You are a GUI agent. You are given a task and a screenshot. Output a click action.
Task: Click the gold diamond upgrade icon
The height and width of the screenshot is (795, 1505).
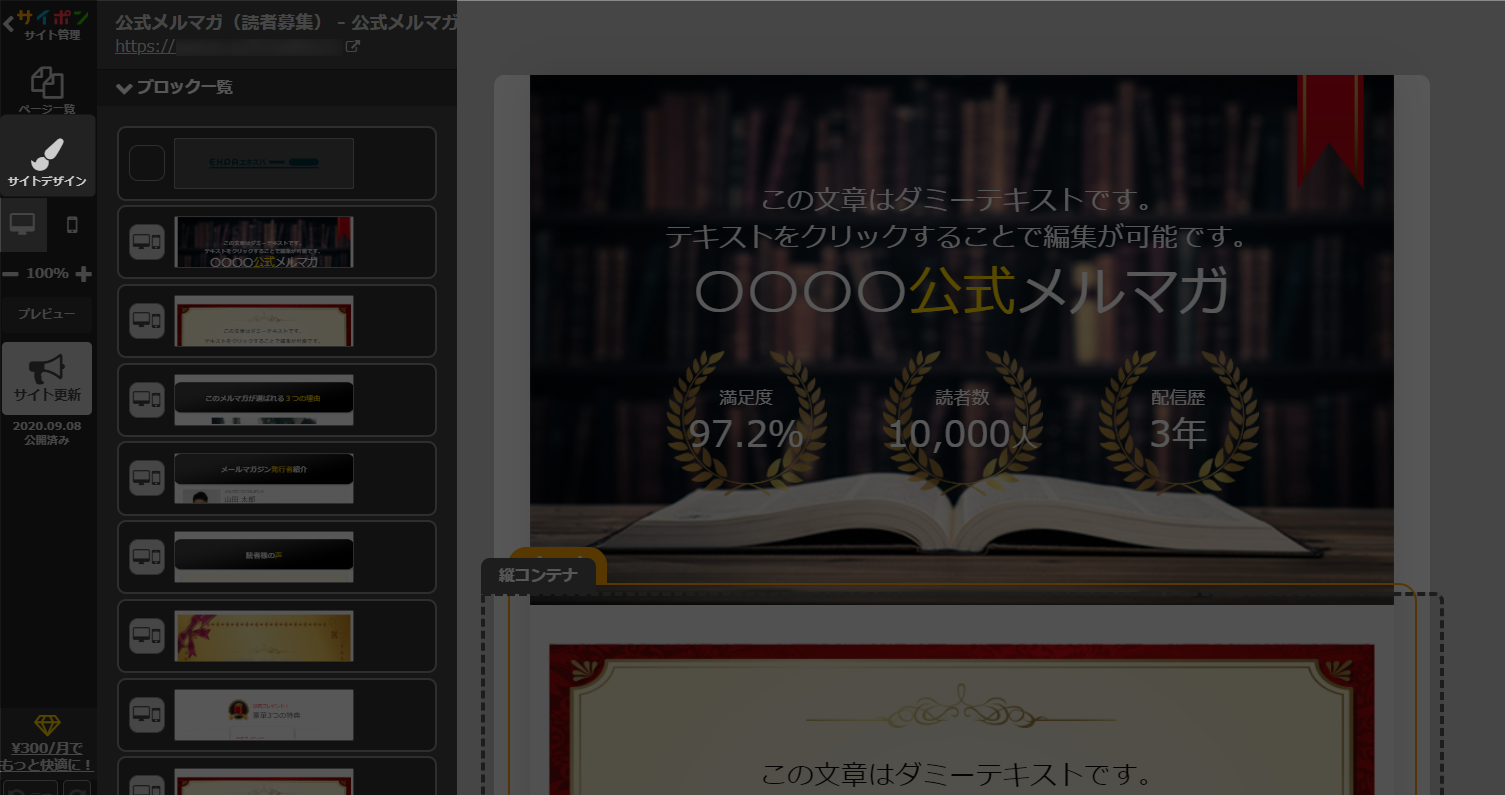[x=47, y=725]
